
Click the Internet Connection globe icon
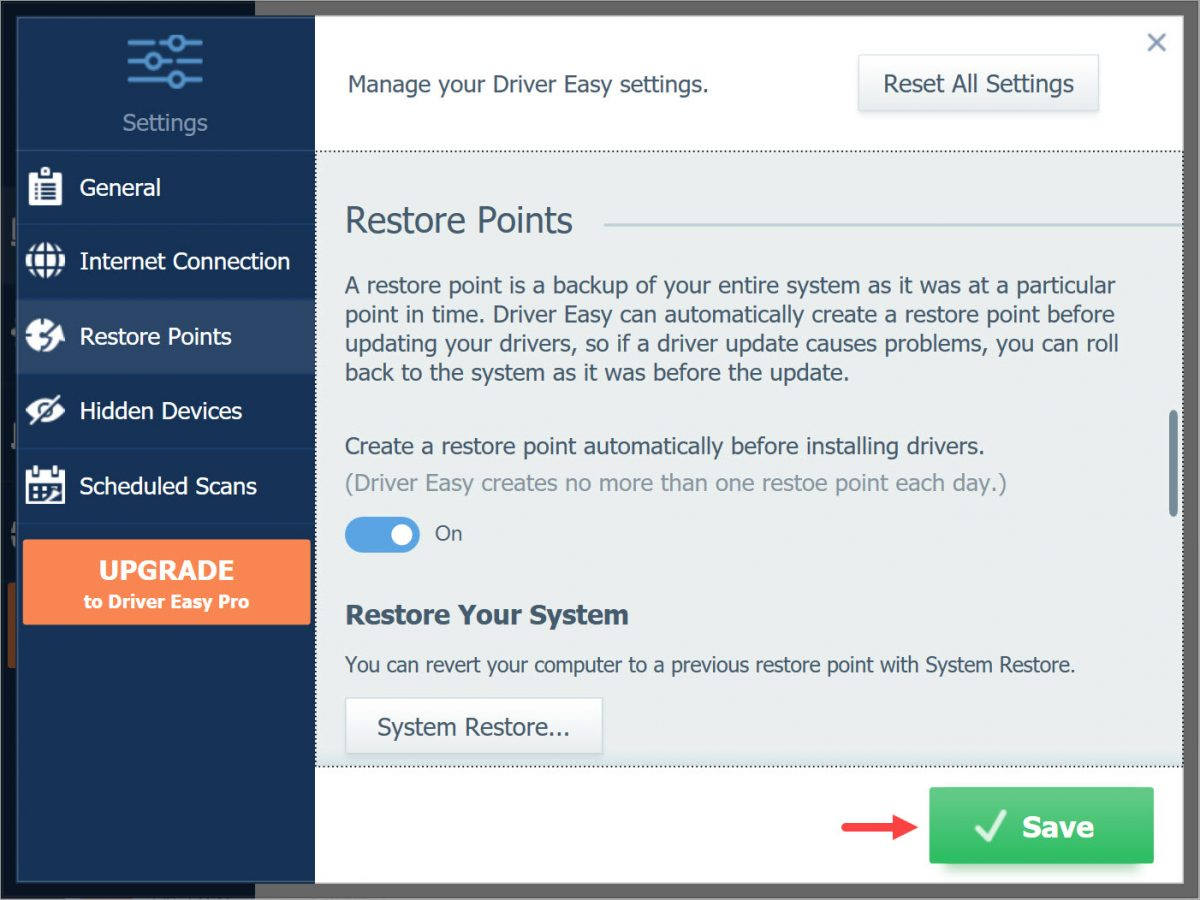[x=45, y=261]
